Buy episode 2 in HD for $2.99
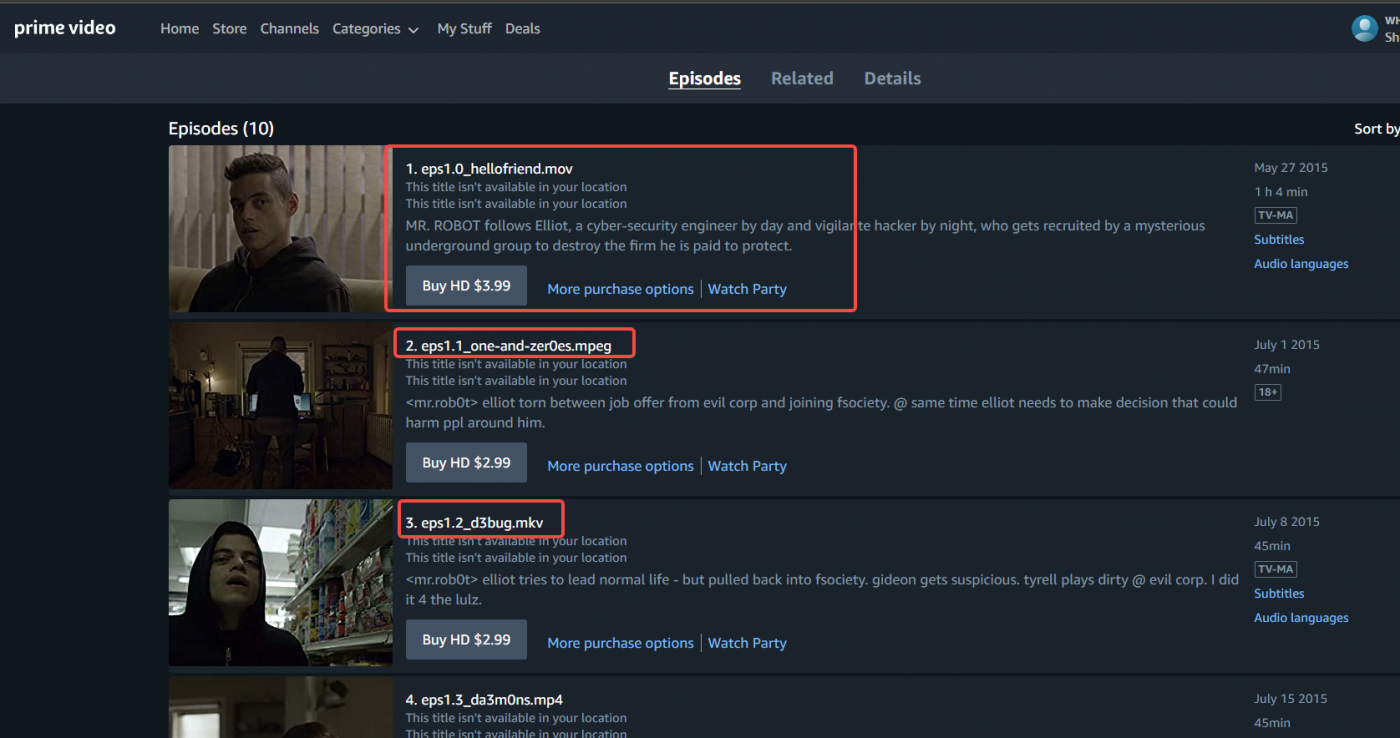Screen dimensions: 1400x738 pyautogui.click(x=466, y=463)
